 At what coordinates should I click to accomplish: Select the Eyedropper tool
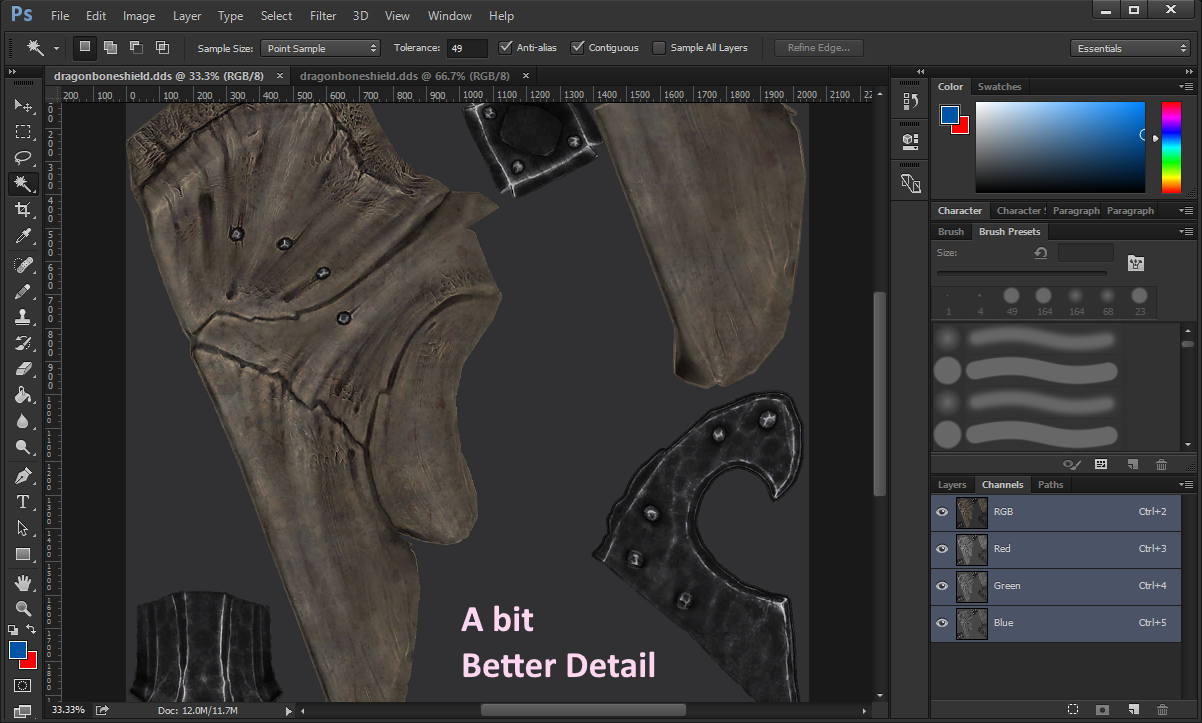[x=22, y=237]
